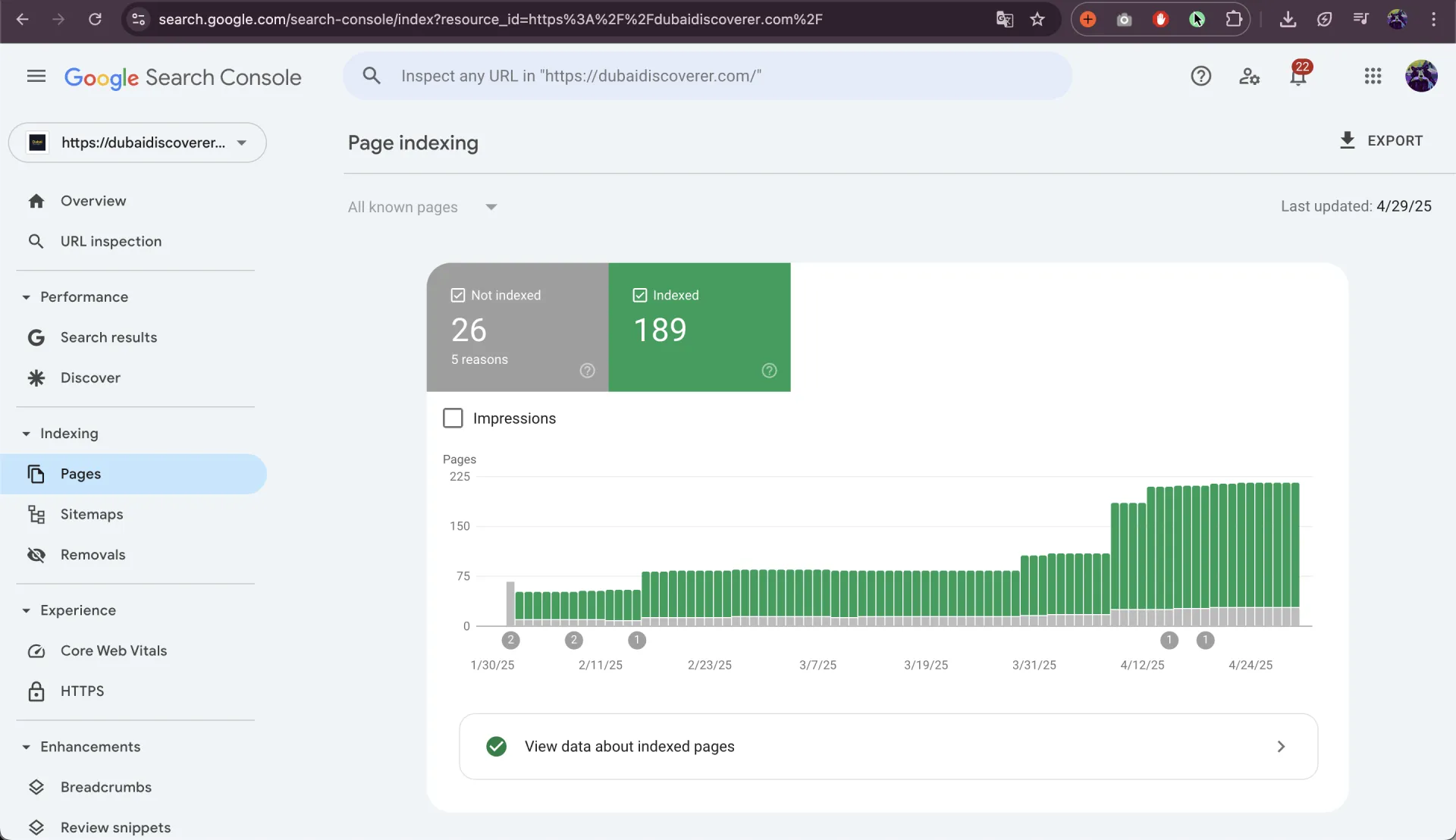Open the property selector dubaidiscoverer dropdown
The height and width of the screenshot is (840, 1456).
137,143
